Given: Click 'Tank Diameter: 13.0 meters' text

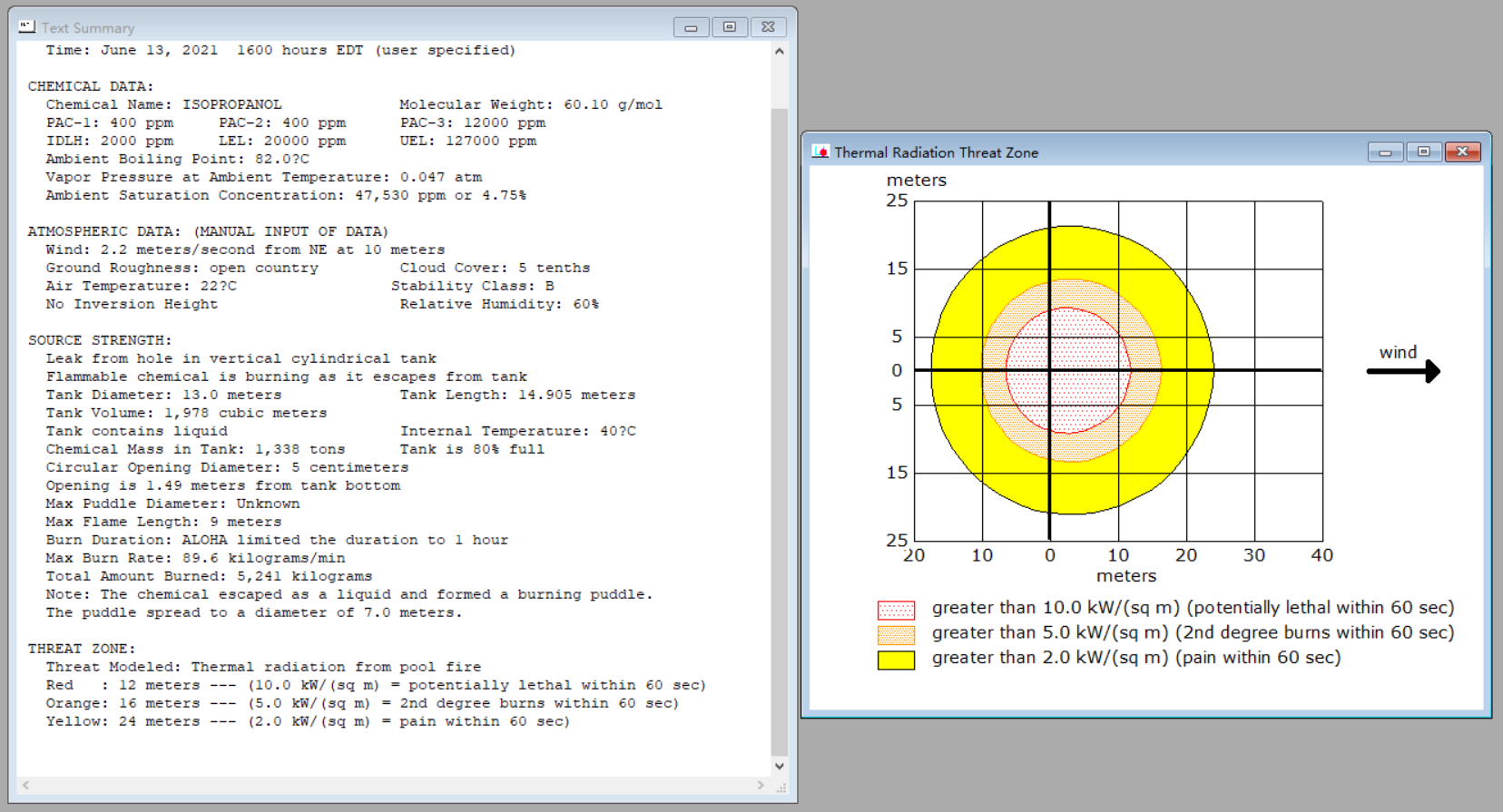Looking at the screenshot, I should pyautogui.click(x=163, y=395).
